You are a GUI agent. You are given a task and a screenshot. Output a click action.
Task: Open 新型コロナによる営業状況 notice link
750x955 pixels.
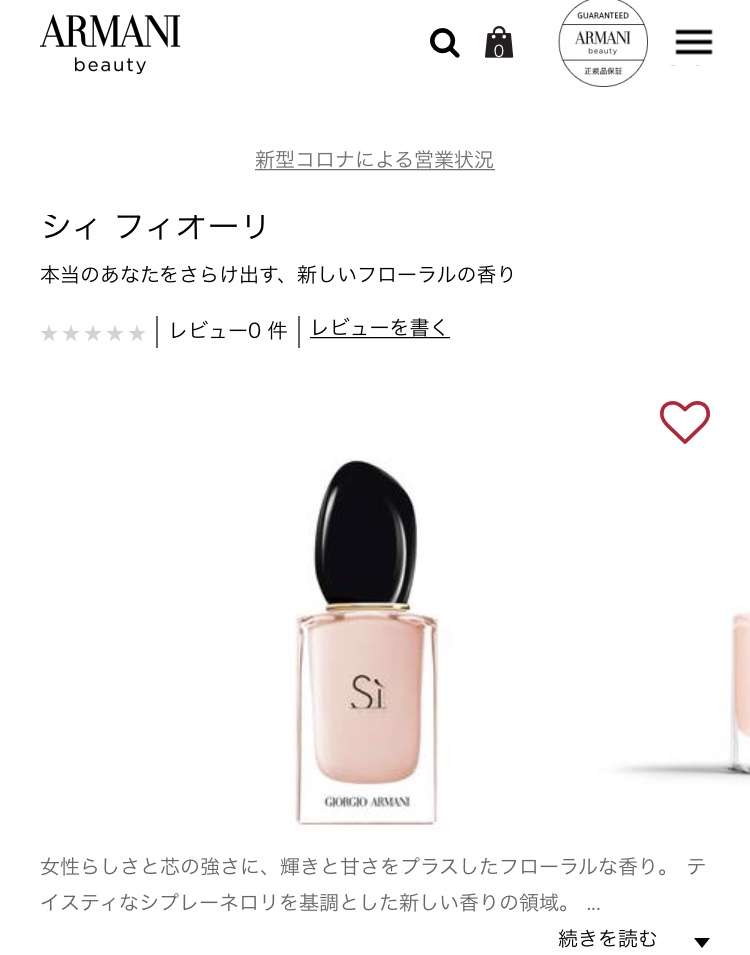coord(375,160)
